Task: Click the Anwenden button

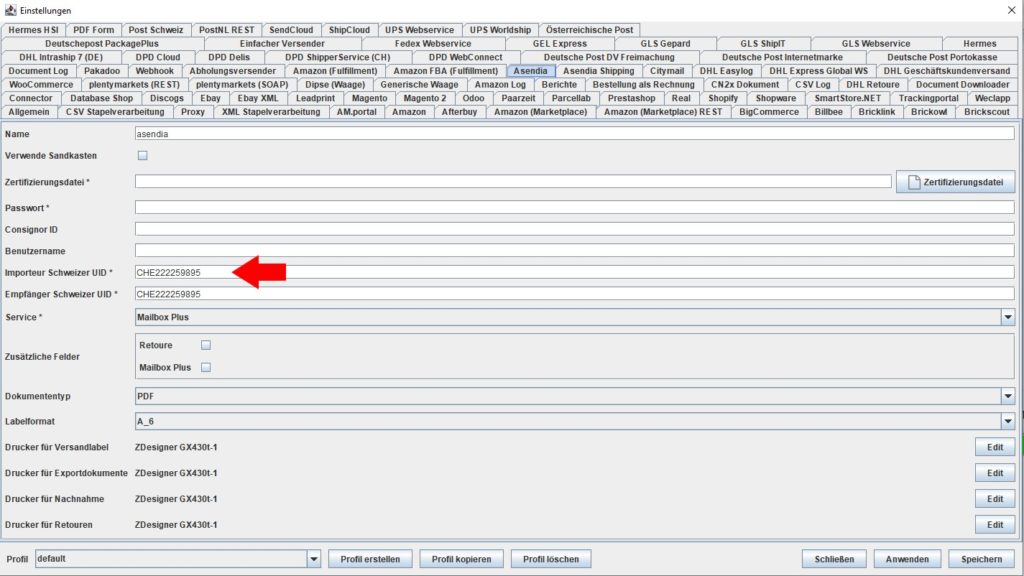Action: point(907,559)
